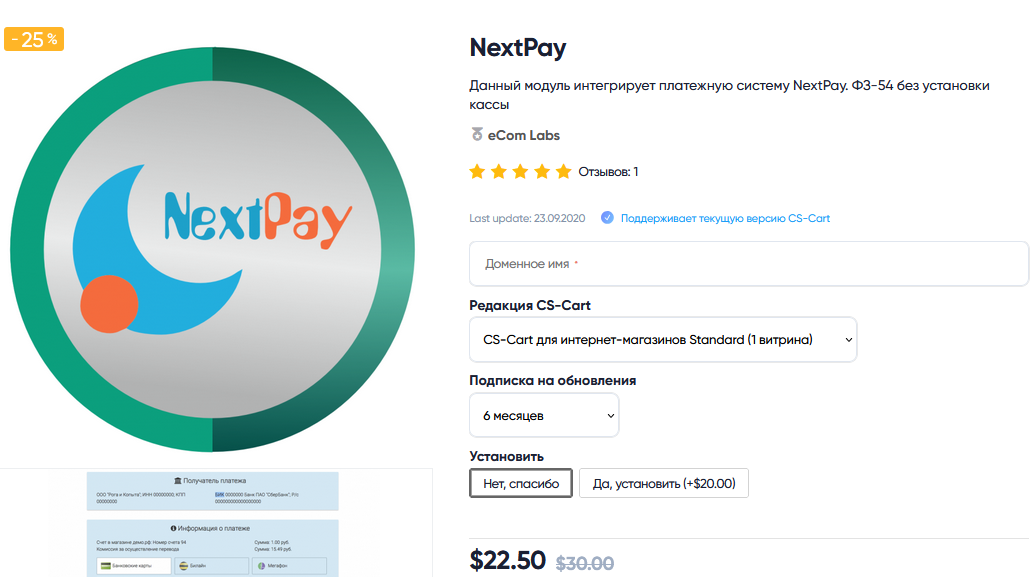Select the "Нет, спасибо" install option

(x=521, y=484)
